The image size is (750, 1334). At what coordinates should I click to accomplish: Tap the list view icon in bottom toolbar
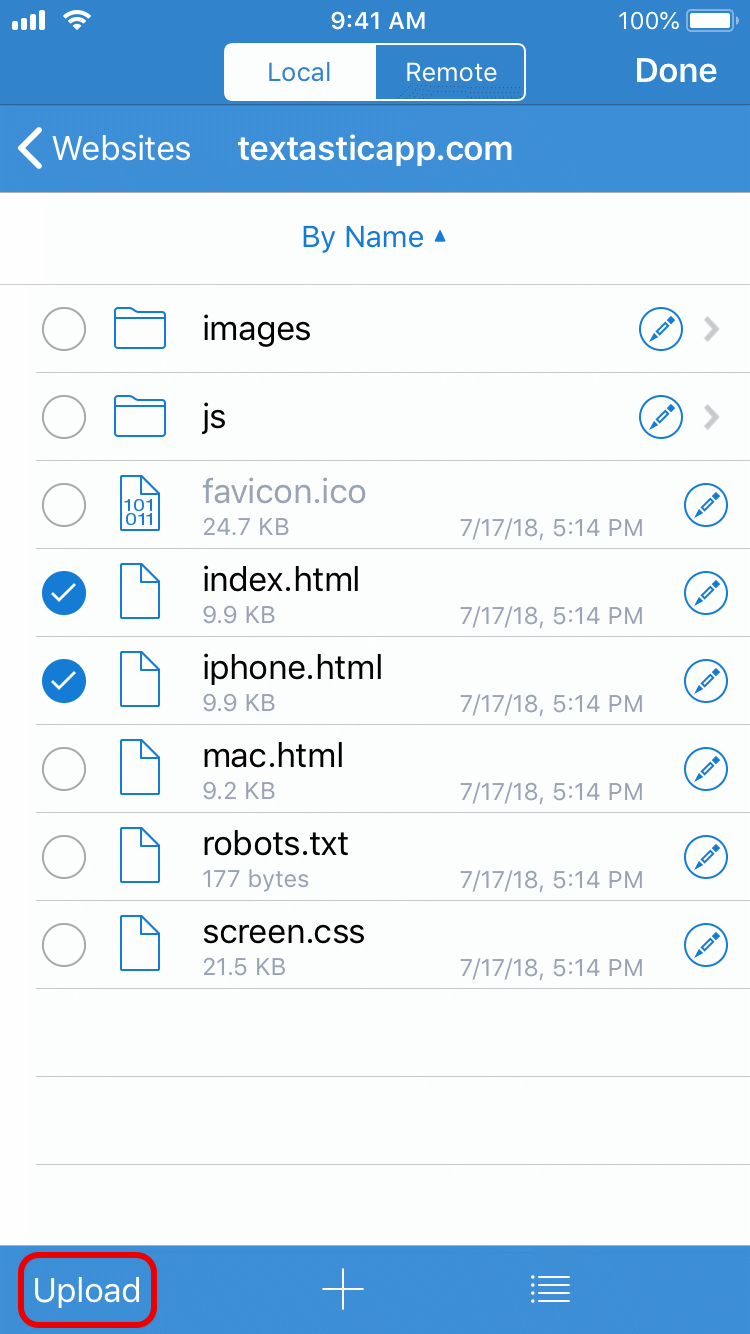(x=550, y=1290)
